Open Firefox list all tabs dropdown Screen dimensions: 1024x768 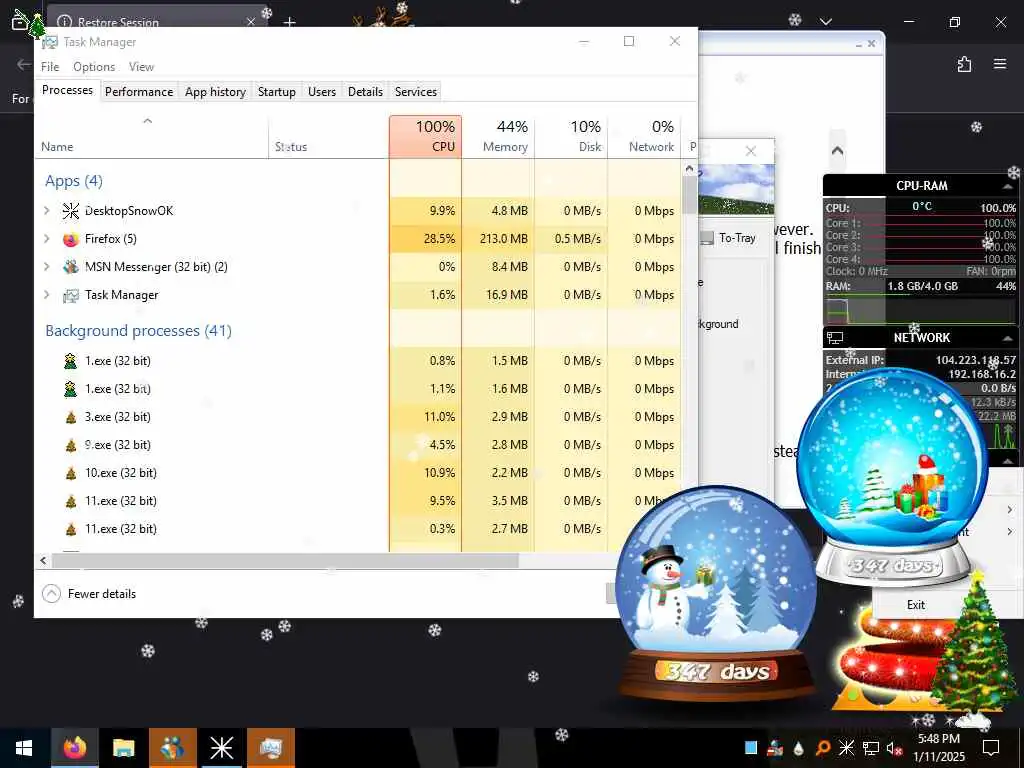pyautogui.click(x=826, y=22)
